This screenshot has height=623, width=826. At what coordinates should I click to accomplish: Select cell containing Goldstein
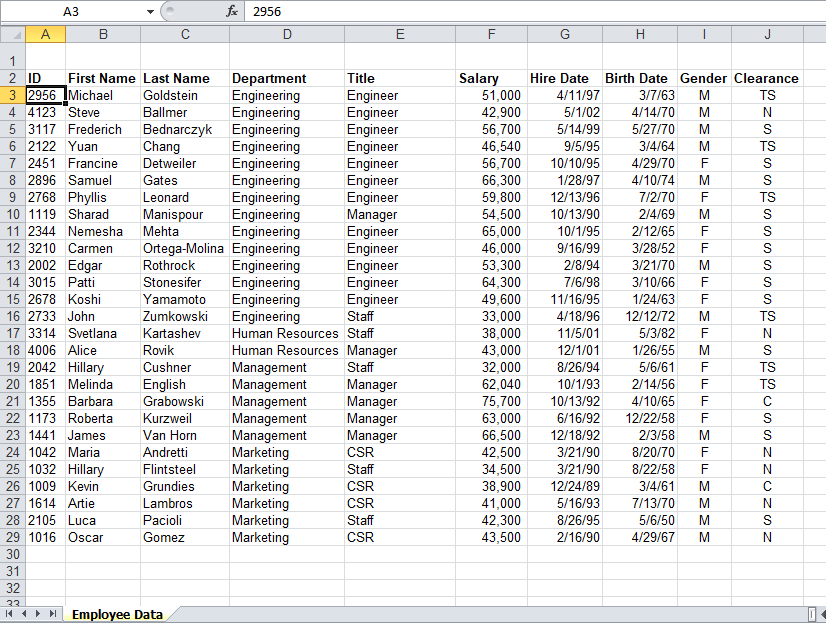coord(185,95)
